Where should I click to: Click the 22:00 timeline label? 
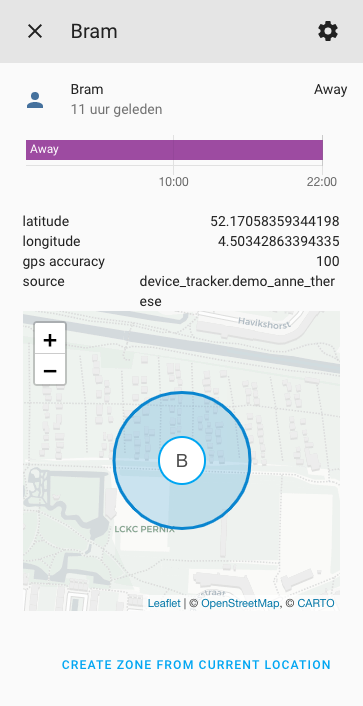coord(322,182)
